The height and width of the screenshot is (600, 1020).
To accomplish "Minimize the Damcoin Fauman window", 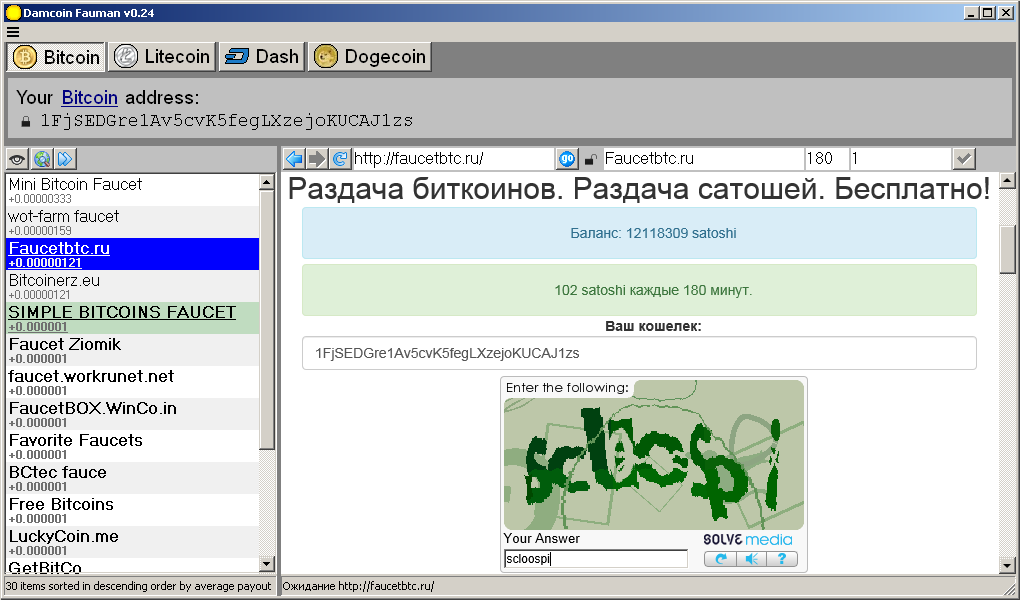I will click(971, 12).
